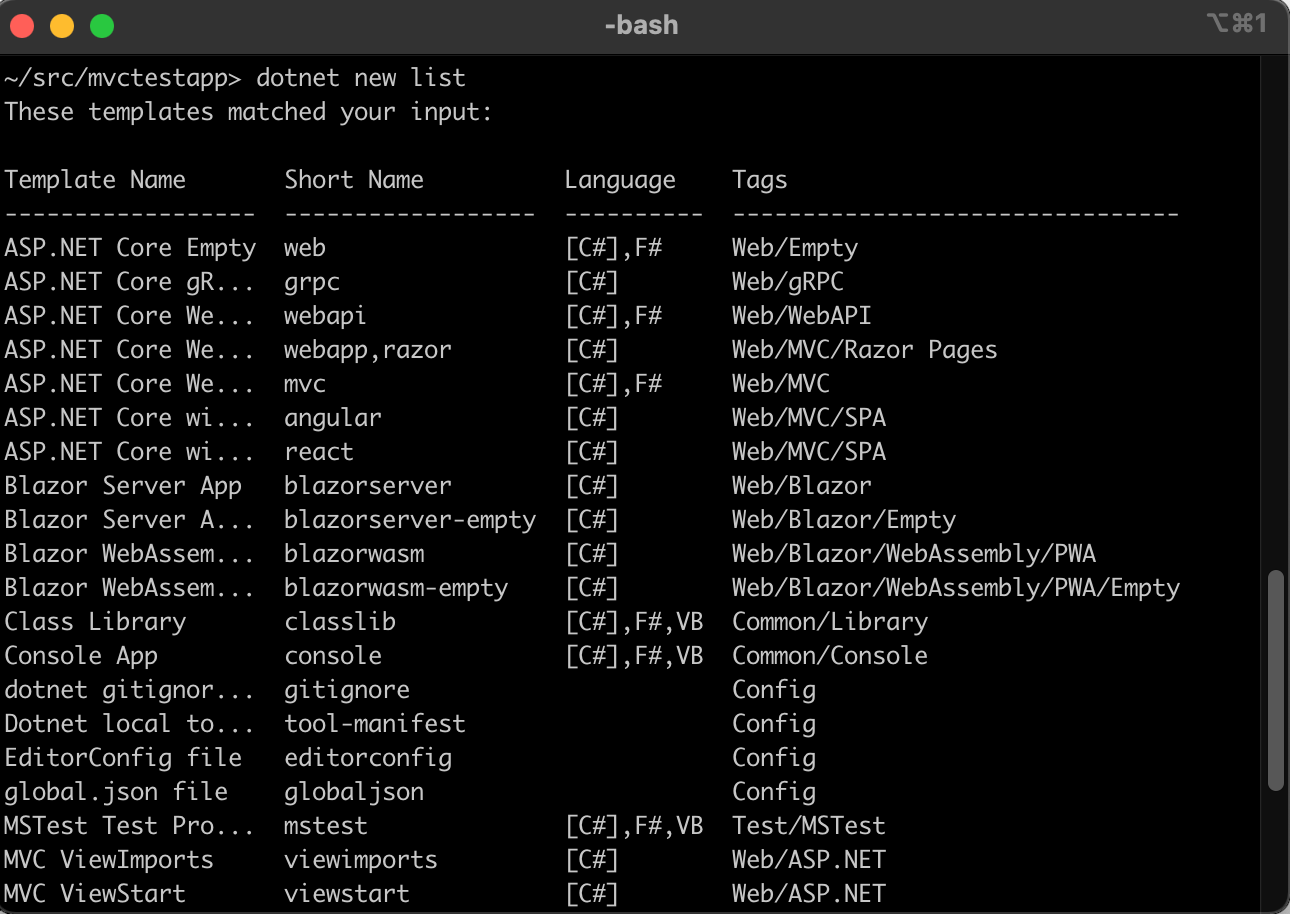Viewport: 1290px width, 914px height.
Task: Click the 'Common/Console' tag
Action: coord(830,656)
